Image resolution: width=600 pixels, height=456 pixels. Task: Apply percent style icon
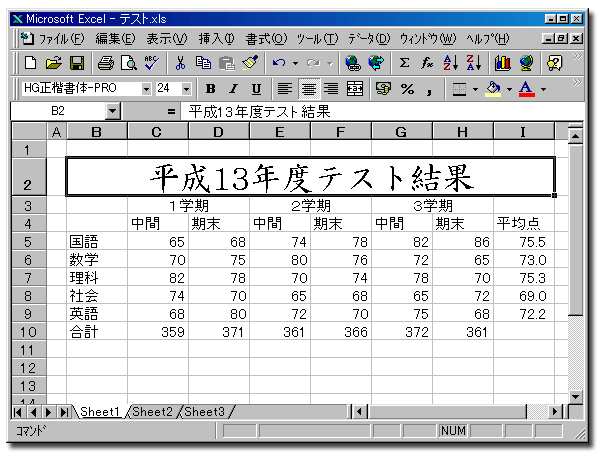click(x=407, y=89)
